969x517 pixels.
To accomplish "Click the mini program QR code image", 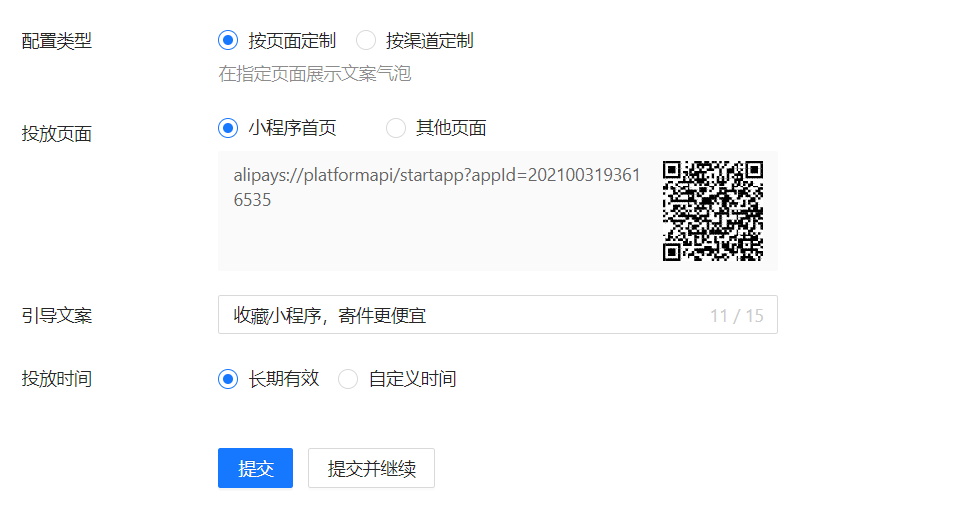I will click(713, 211).
